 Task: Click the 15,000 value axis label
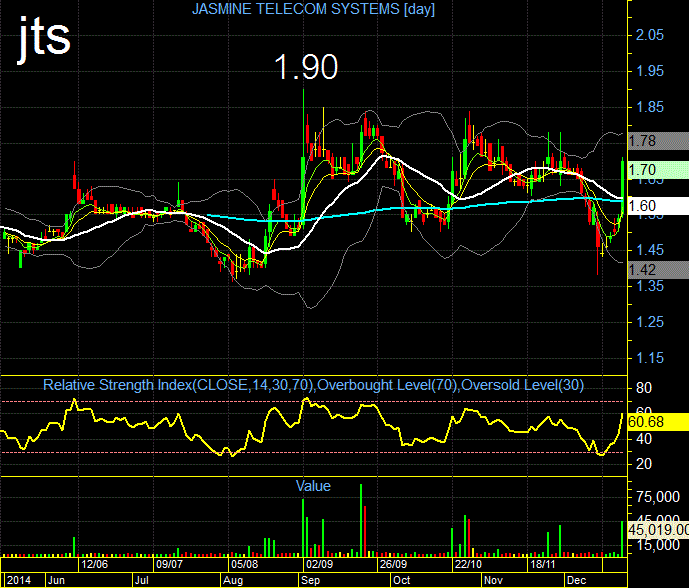point(658,545)
